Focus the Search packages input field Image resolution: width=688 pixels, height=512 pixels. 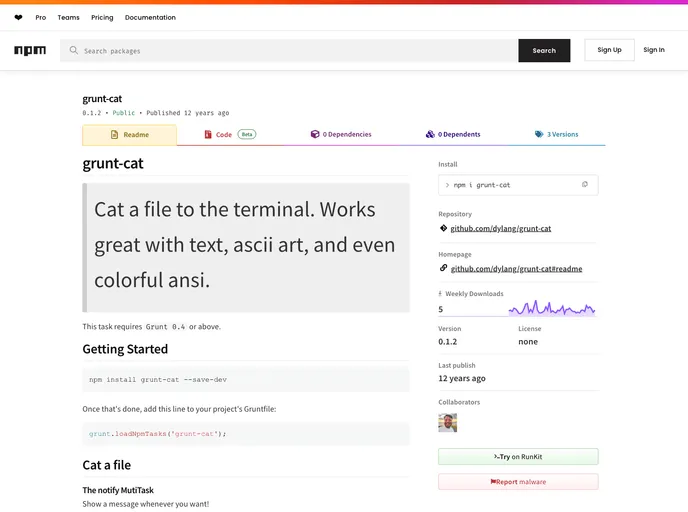click(x=295, y=51)
